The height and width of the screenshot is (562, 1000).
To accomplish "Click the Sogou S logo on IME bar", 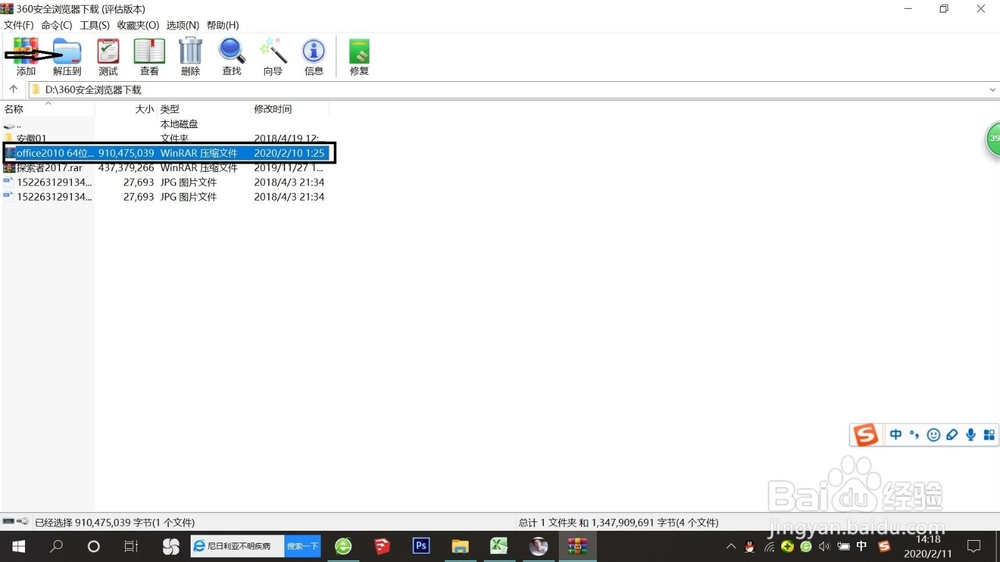I will pyautogui.click(x=865, y=435).
